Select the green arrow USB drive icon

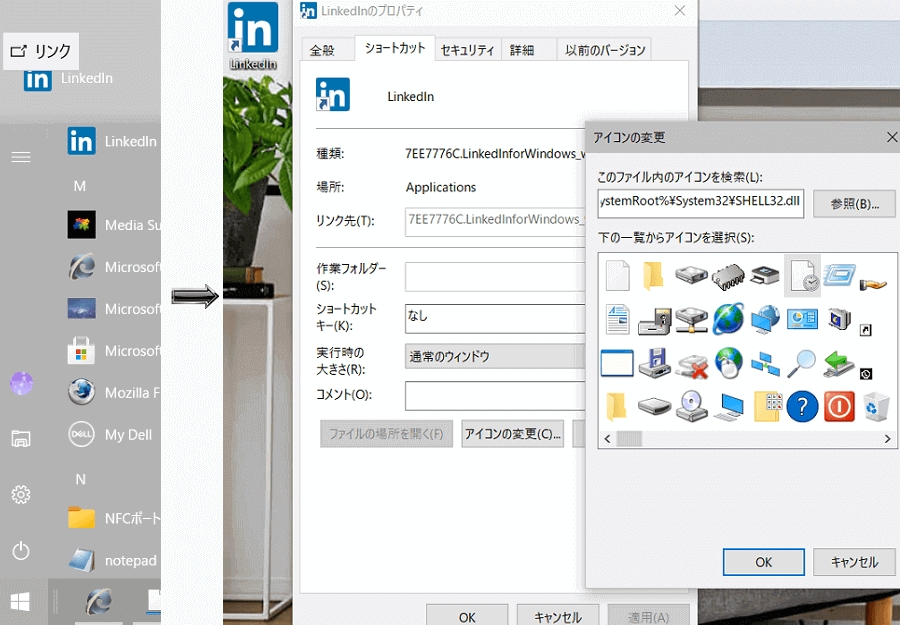click(x=839, y=364)
